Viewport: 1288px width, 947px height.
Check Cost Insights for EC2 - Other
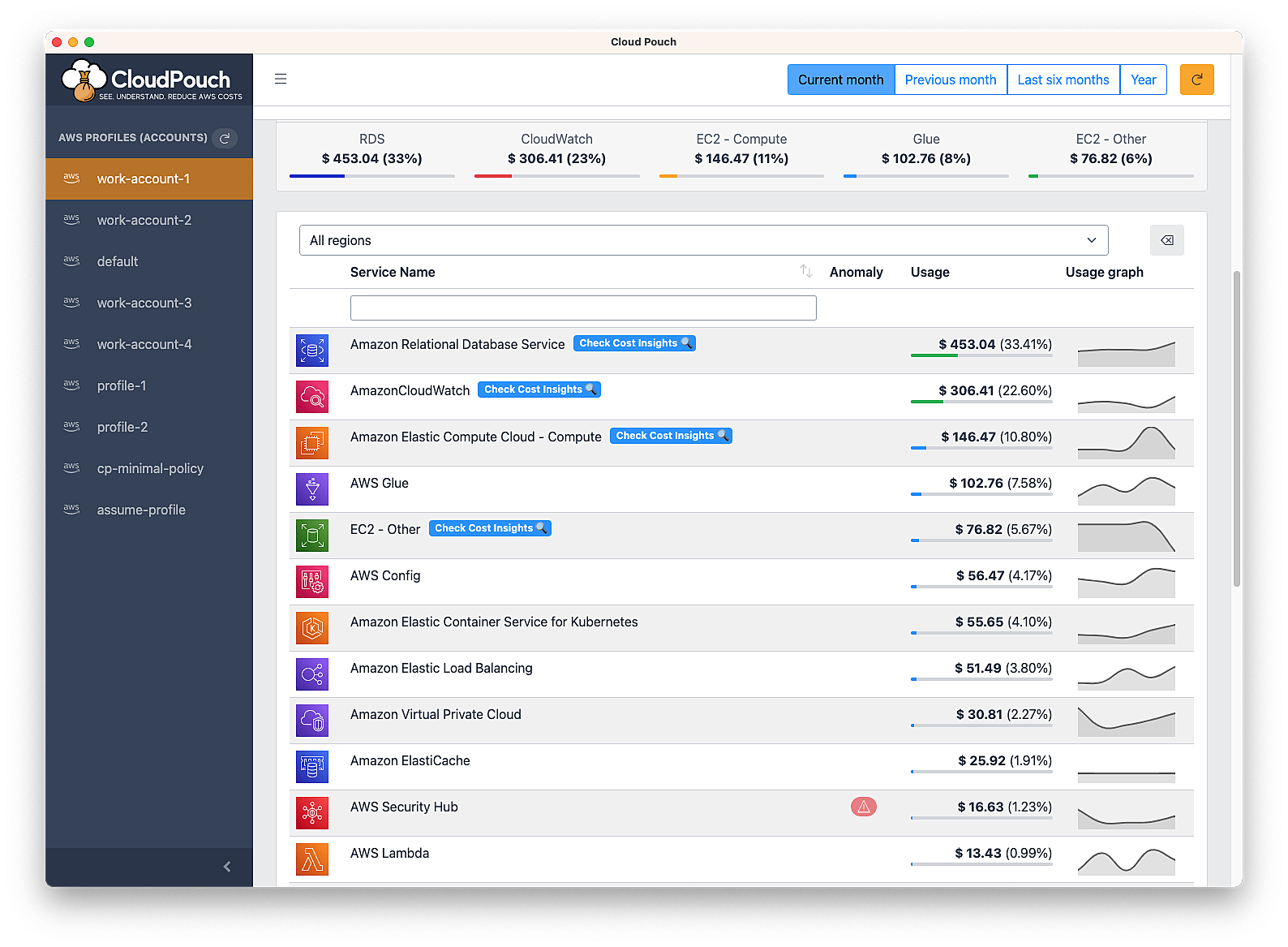(x=490, y=528)
